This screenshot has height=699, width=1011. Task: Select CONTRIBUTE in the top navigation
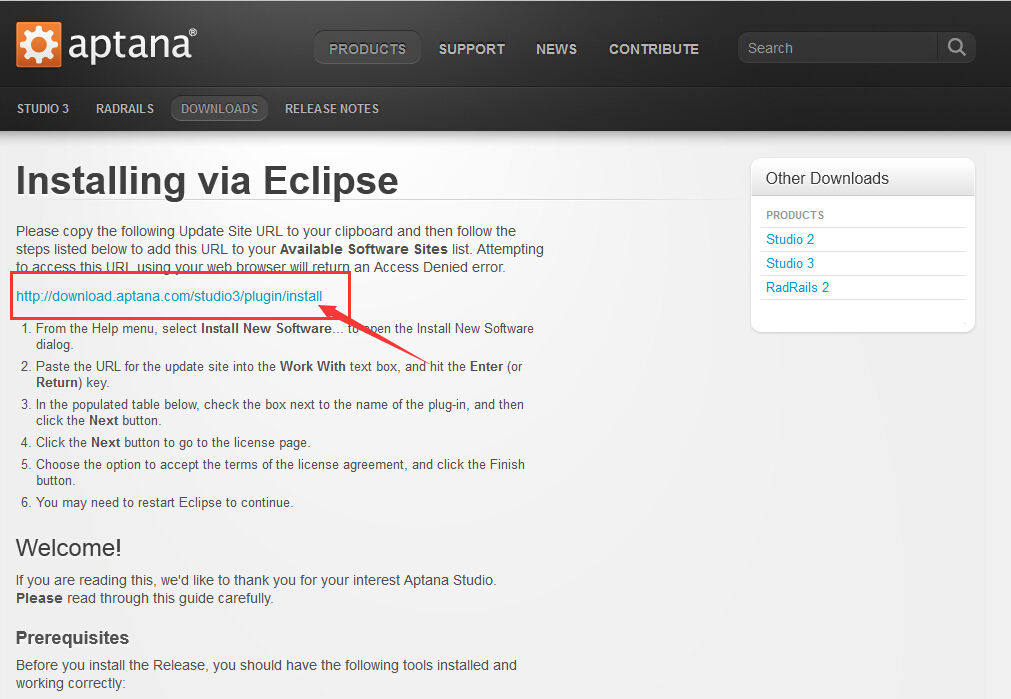(x=653, y=49)
